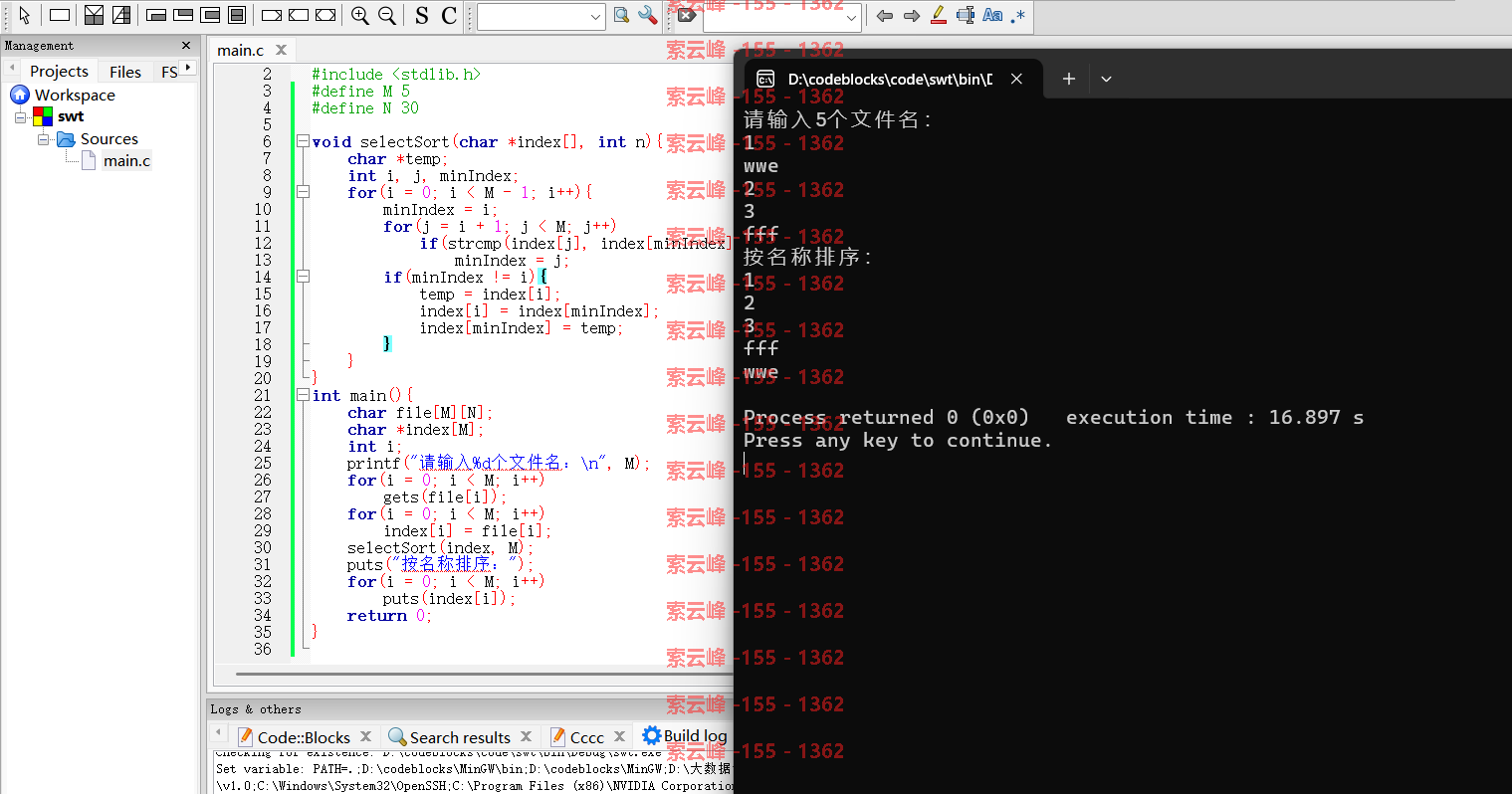Collapse the swt project node
1512x794 pixels.
click(20, 117)
